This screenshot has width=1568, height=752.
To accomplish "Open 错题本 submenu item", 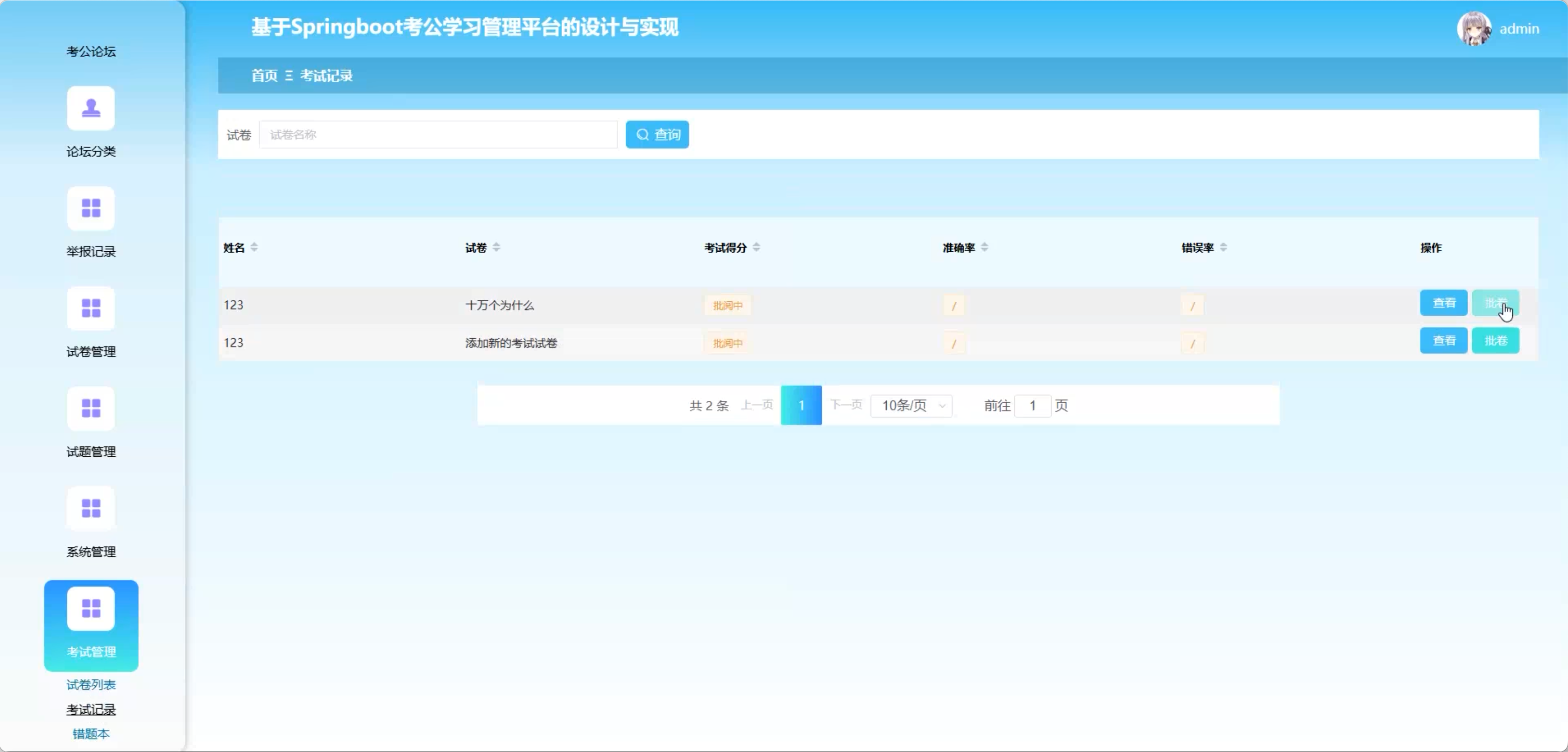I will point(91,734).
